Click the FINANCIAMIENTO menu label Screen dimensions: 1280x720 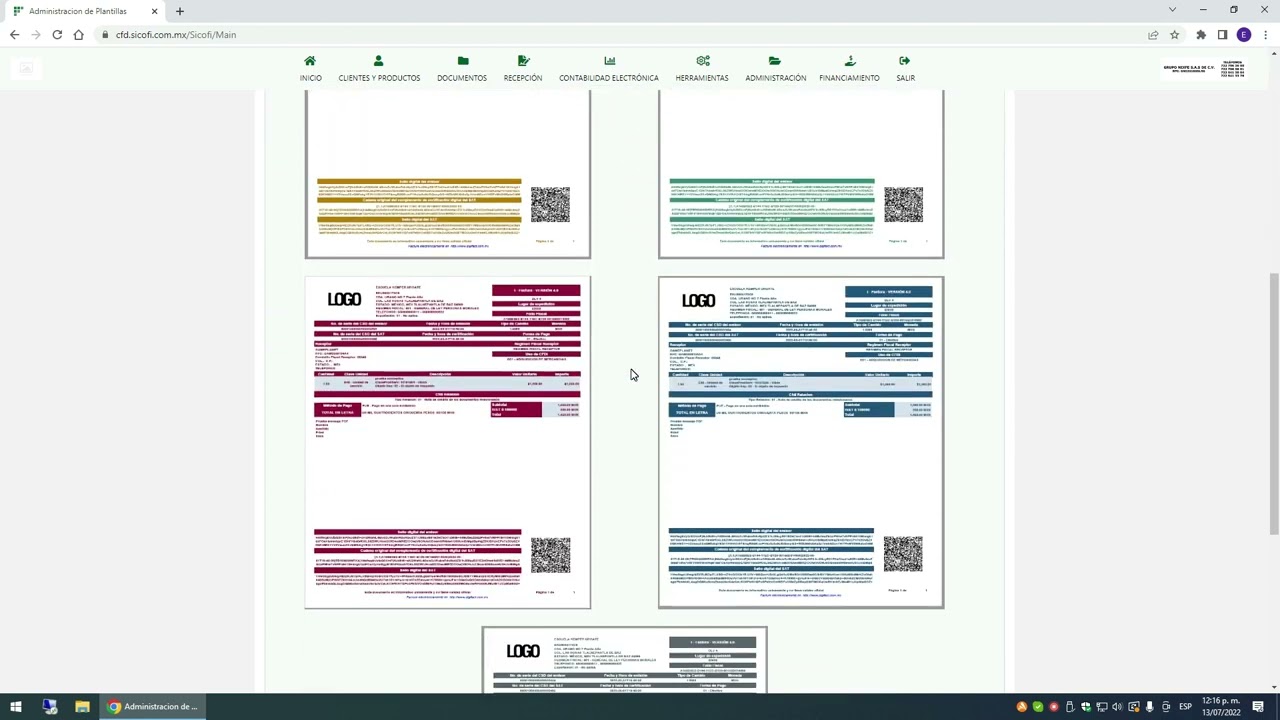(849, 78)
